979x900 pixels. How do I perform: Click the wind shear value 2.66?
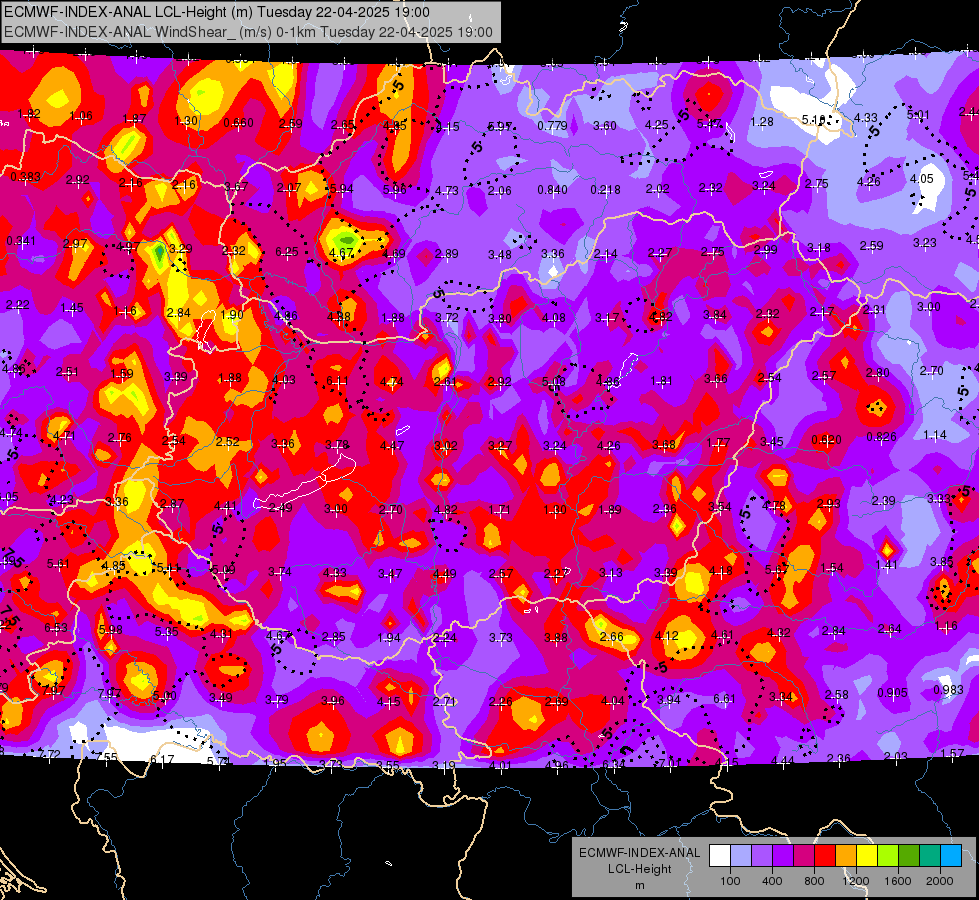click(611, 636)
